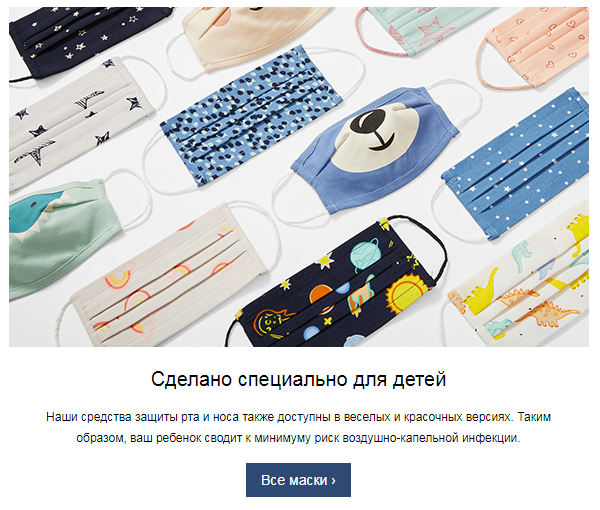Click the ringed planet on the space mask
The height and width of the screenshot is (510, 600).
[x=365, y=253]
